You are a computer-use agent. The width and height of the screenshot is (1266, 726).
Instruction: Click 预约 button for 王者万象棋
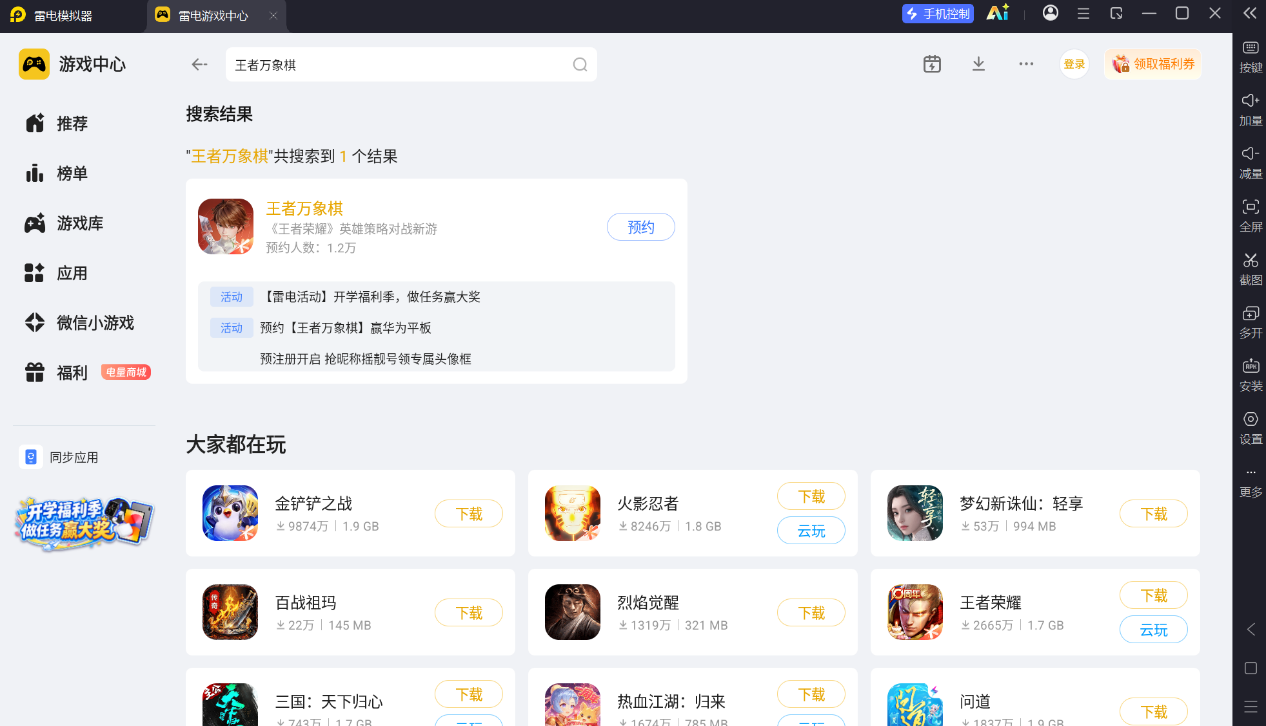(641, 227)
